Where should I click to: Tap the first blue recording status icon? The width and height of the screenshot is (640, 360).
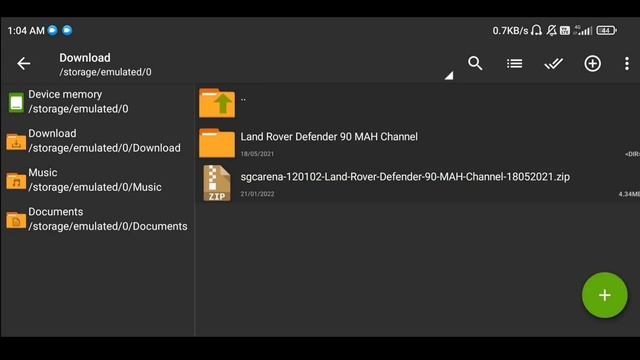click(53, 30)
